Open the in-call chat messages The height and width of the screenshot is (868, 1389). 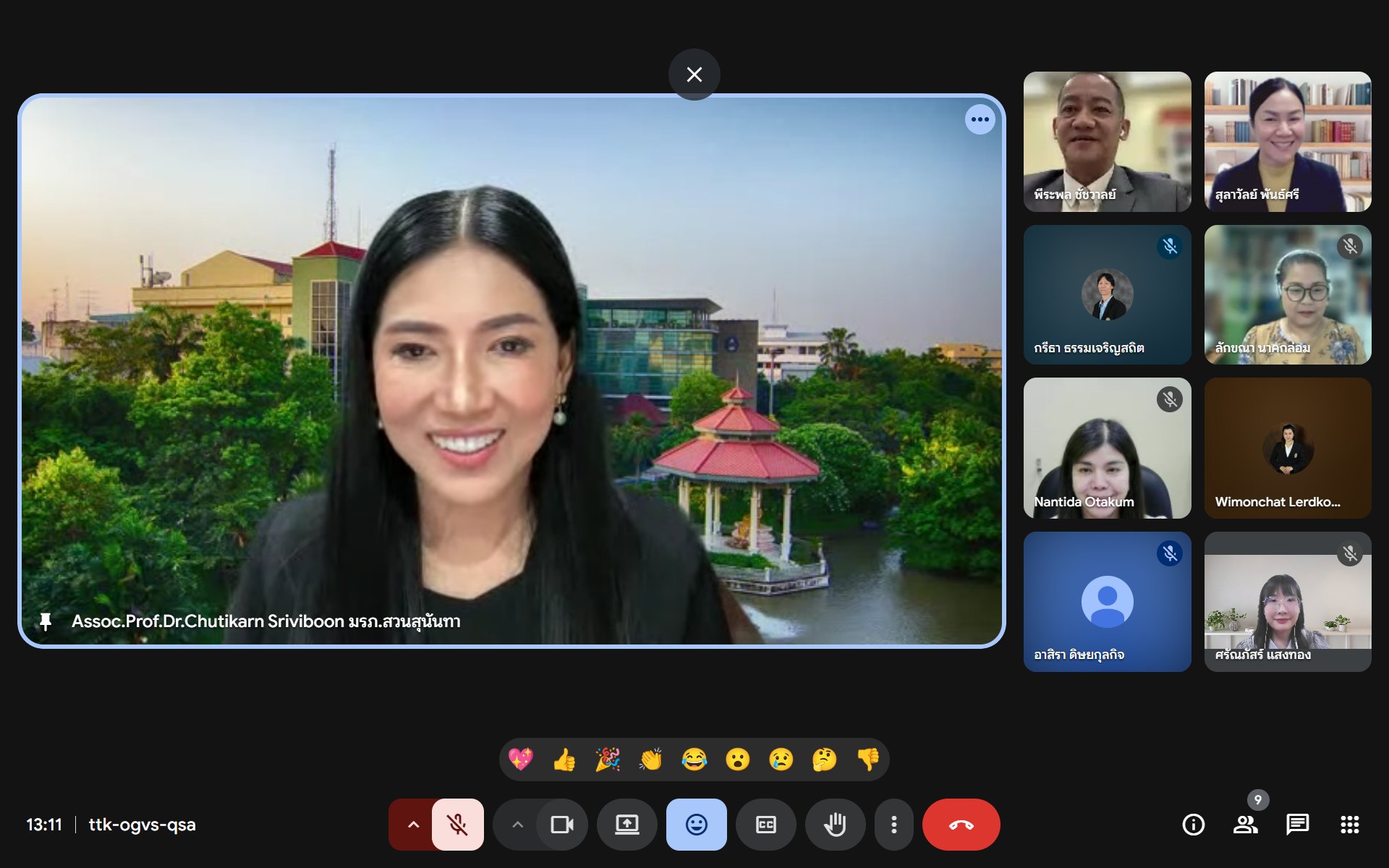coord(1297,825)
